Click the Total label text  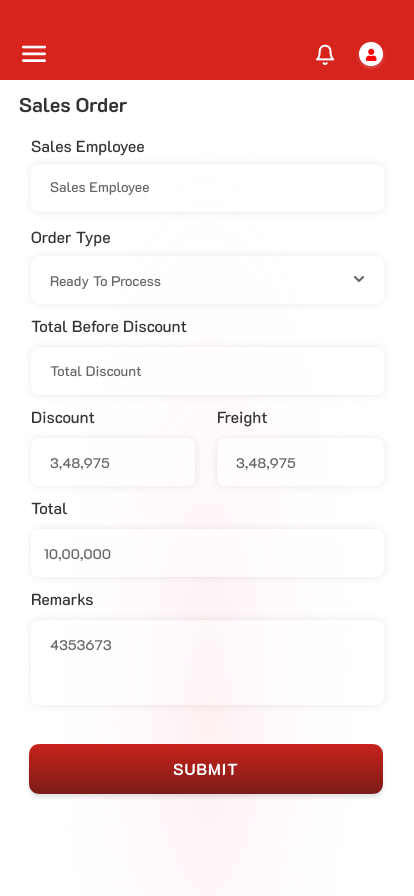tap(49, 509)
